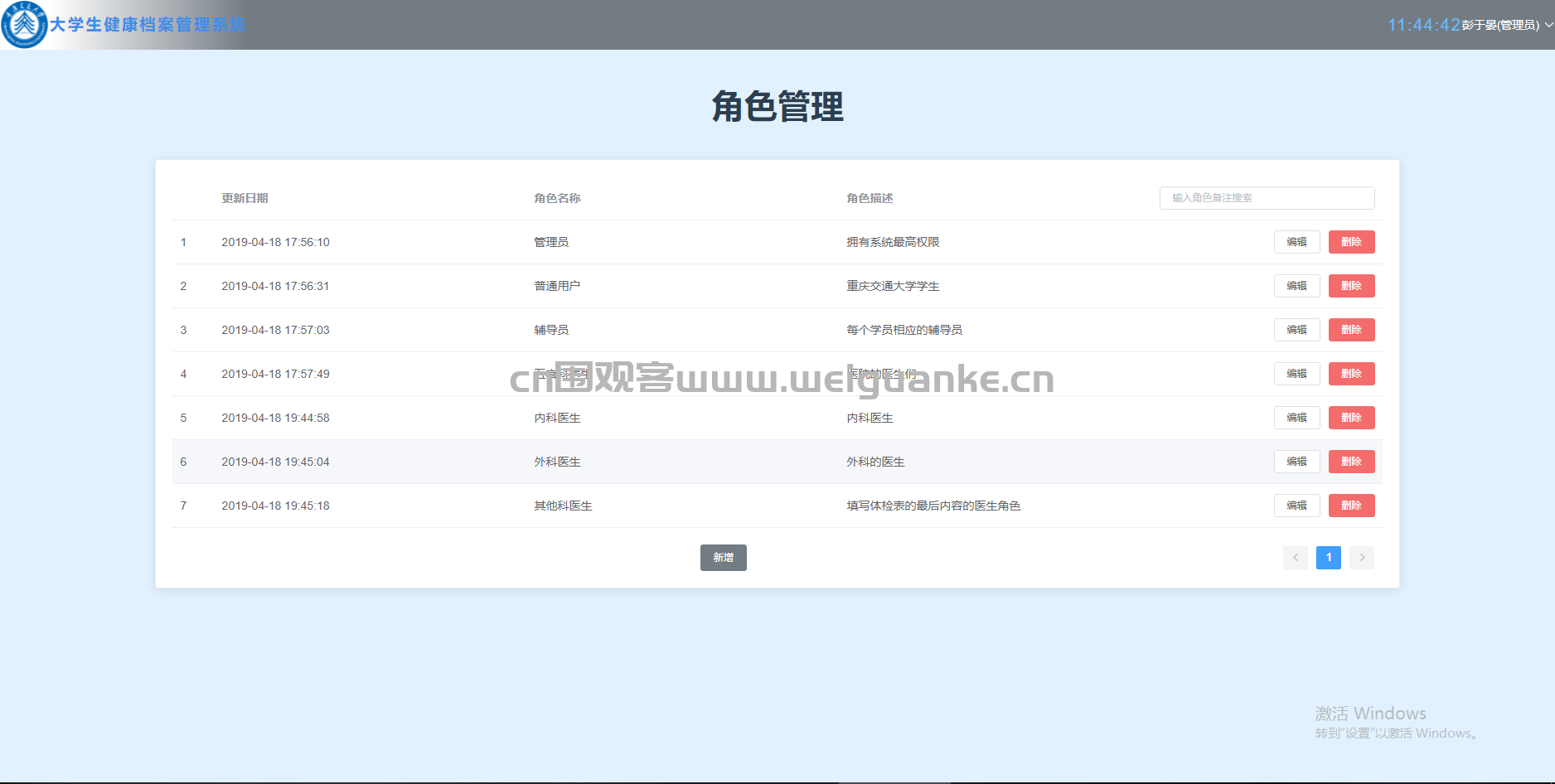
Task: Focus the role remark search field
Action: [x=1267, y=198]
